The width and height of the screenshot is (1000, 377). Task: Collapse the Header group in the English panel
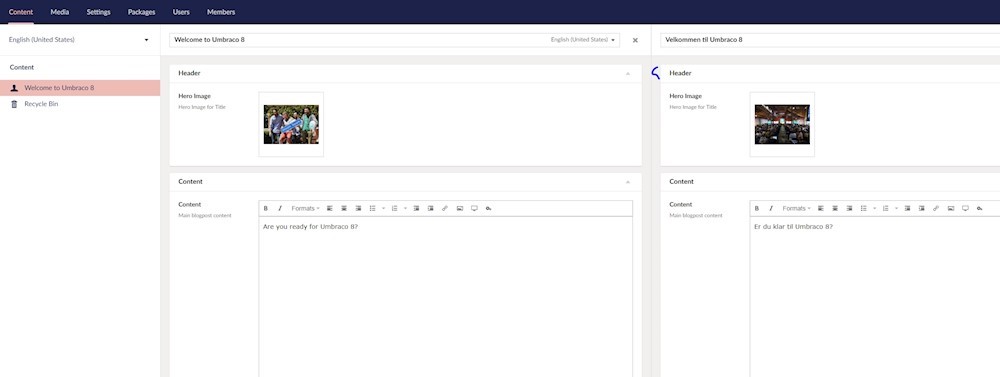[628, 74]
